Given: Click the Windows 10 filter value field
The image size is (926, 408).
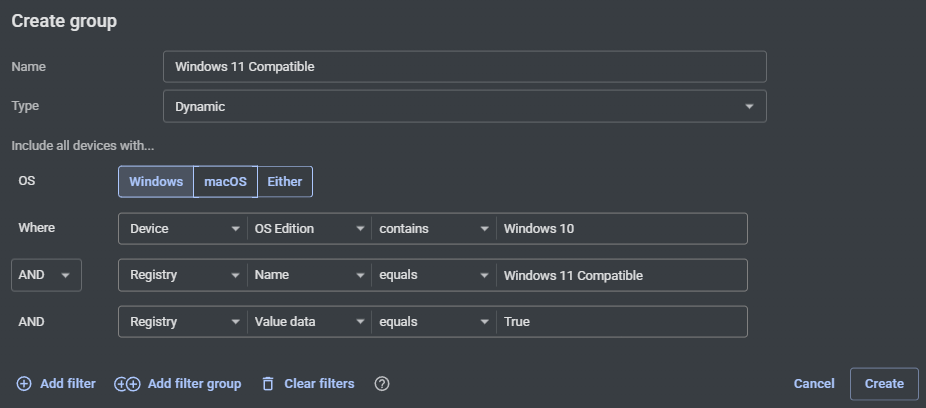Looking at the screenshot, I should [622, 229].
